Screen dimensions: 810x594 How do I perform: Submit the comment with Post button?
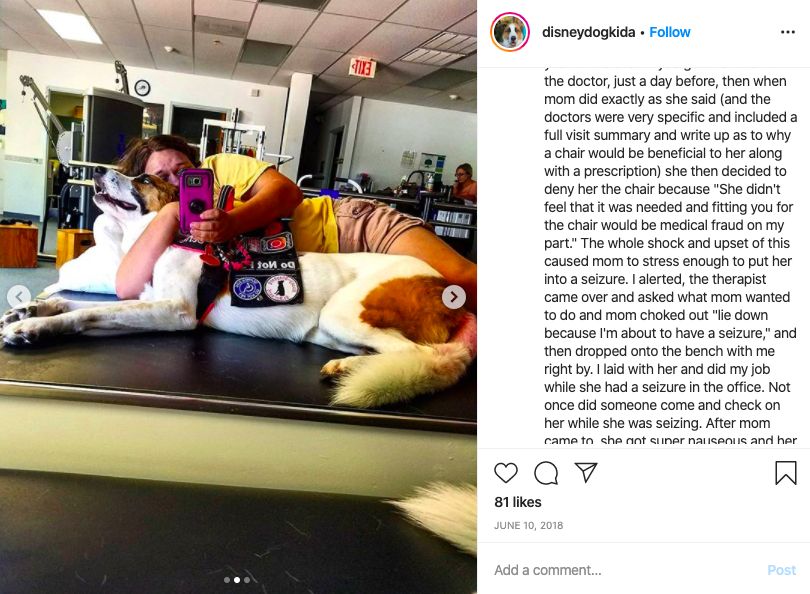782,570
